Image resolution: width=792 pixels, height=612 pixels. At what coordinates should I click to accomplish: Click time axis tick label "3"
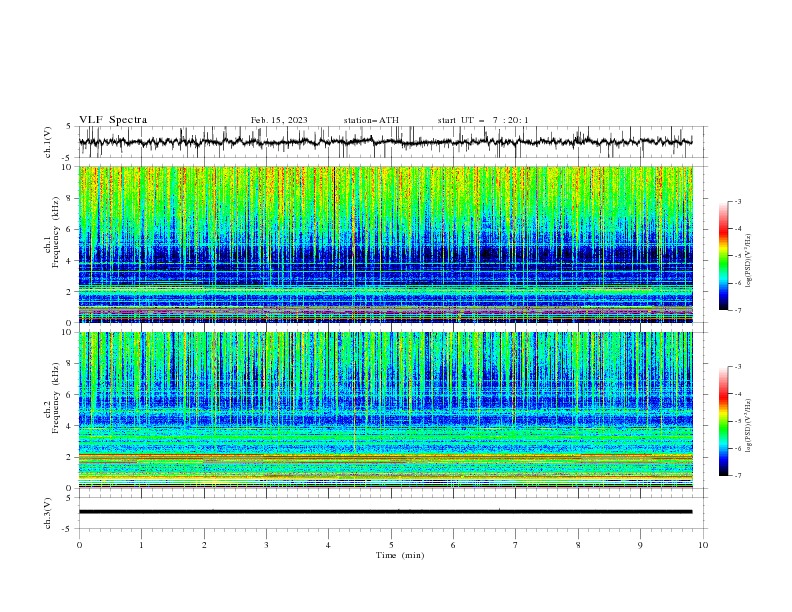tap(266, 545)
